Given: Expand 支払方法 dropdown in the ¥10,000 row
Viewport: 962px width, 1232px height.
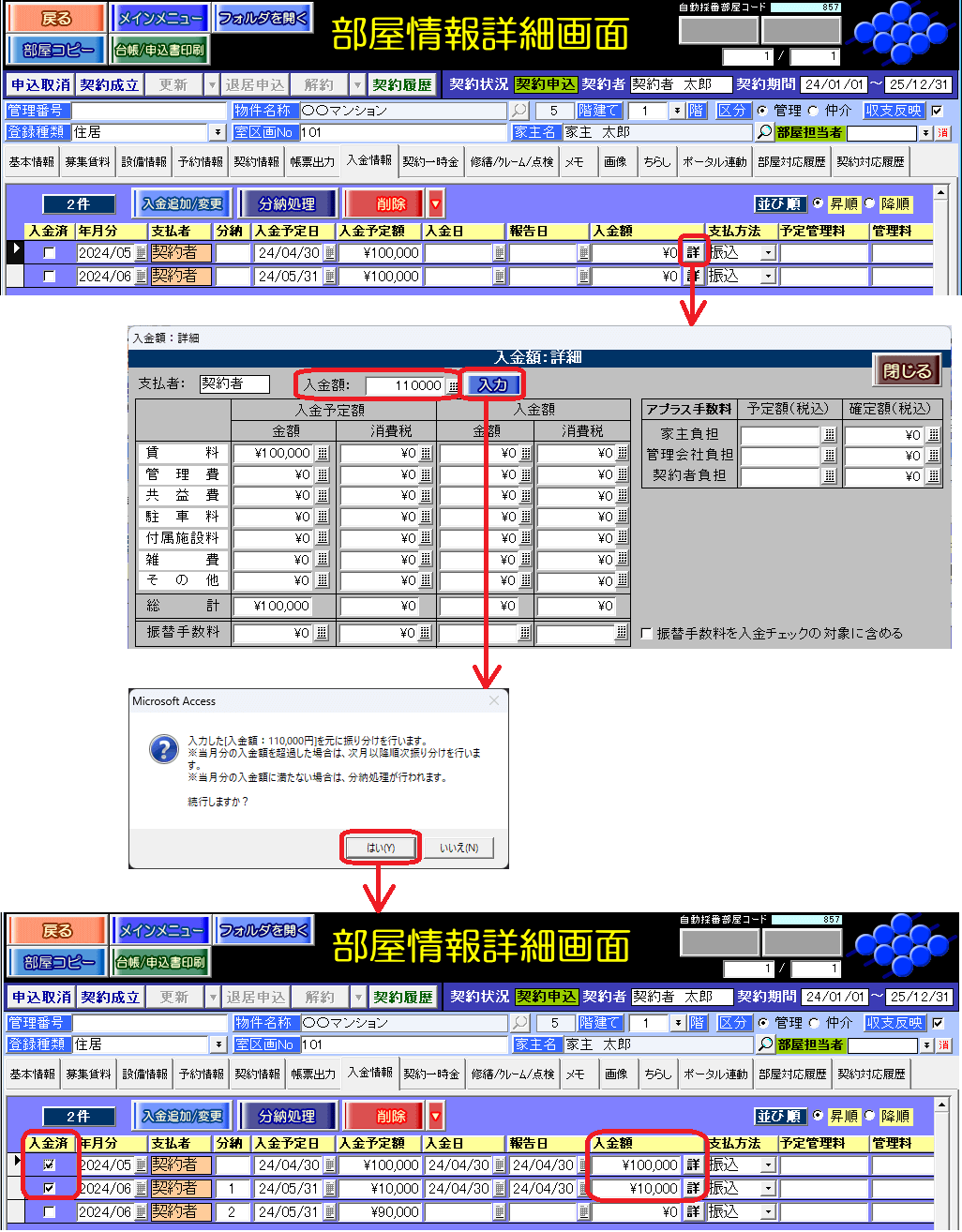Looking at the screenshot, I should pos(768,1188).
